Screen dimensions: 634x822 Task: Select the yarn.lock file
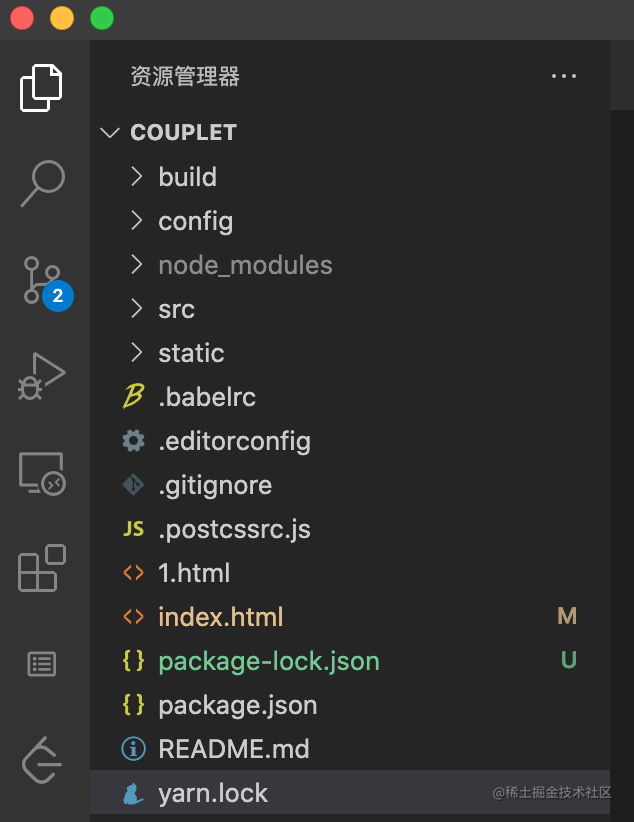click(x=213, y=793)
